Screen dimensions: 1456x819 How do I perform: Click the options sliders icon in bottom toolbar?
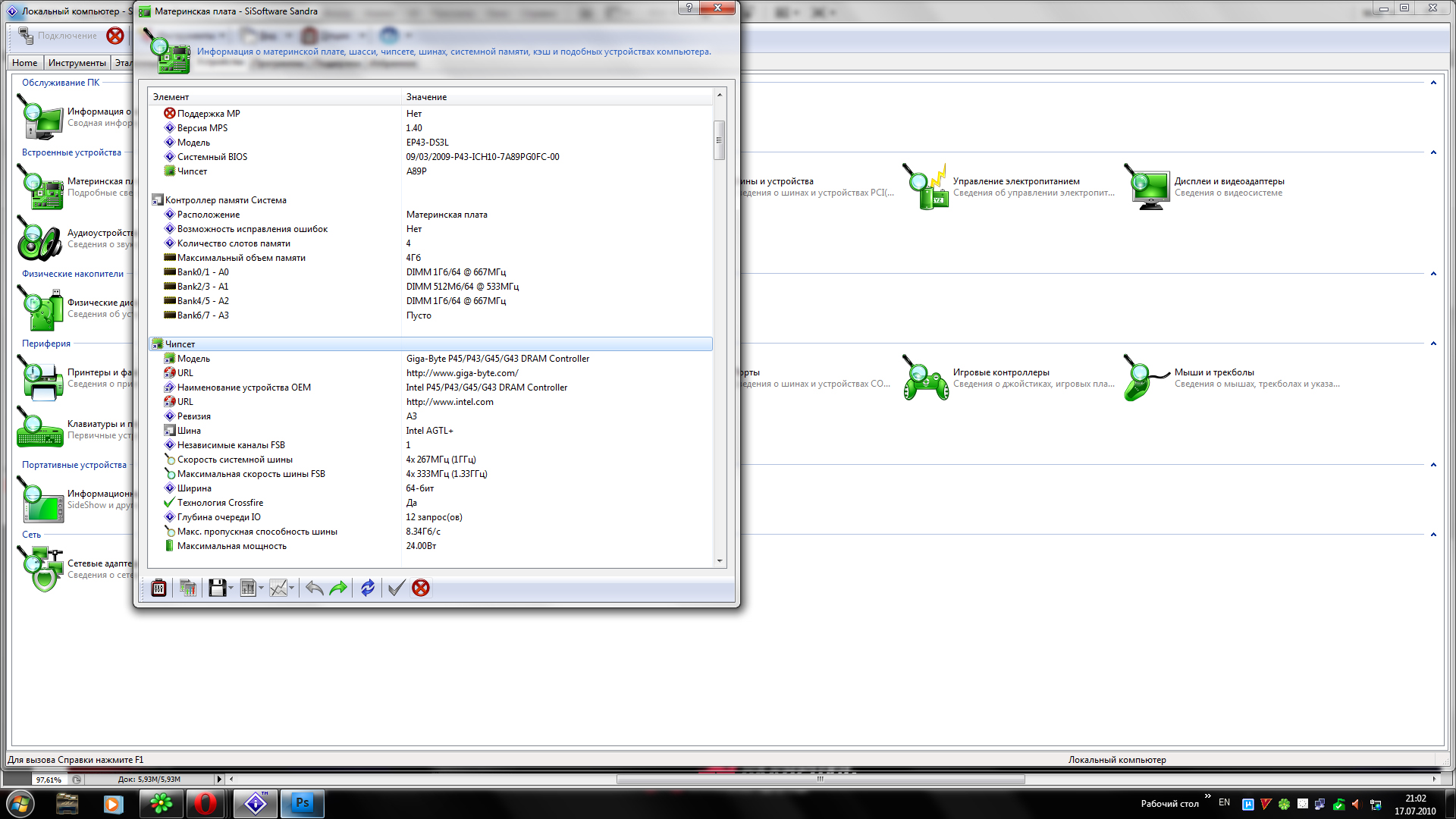tap(158, 588)
